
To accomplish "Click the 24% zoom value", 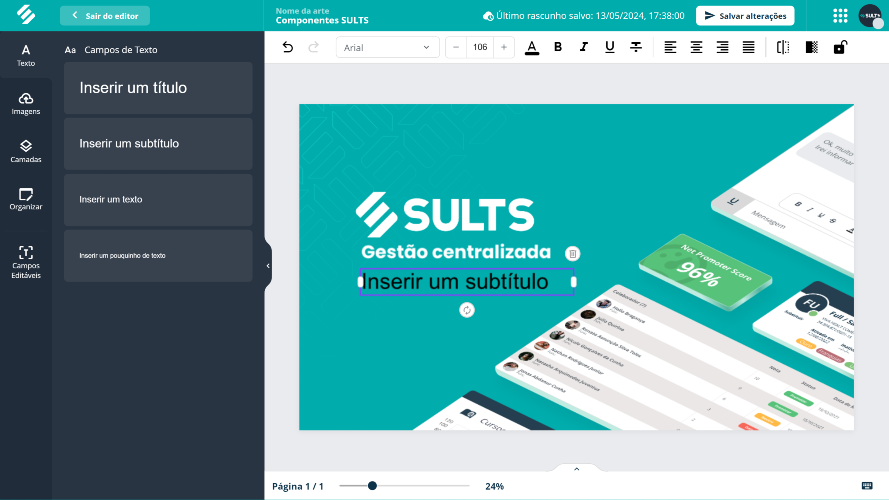I will tap(494, 486).
